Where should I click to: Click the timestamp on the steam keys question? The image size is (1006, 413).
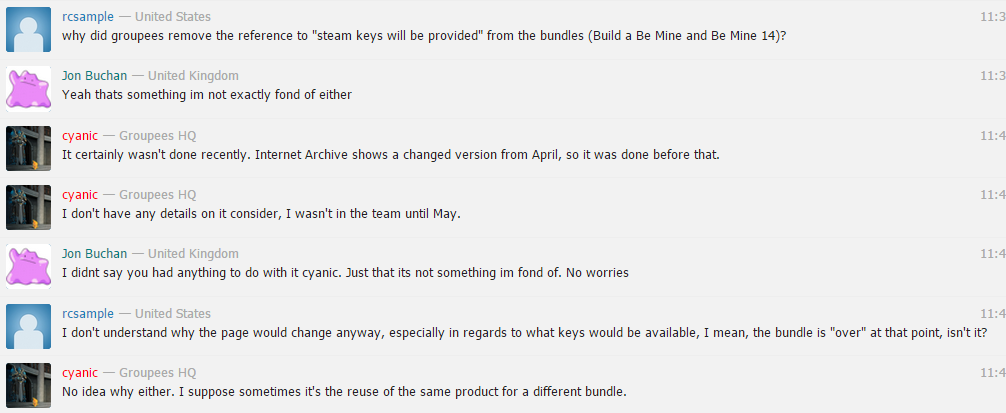[993, 17]
